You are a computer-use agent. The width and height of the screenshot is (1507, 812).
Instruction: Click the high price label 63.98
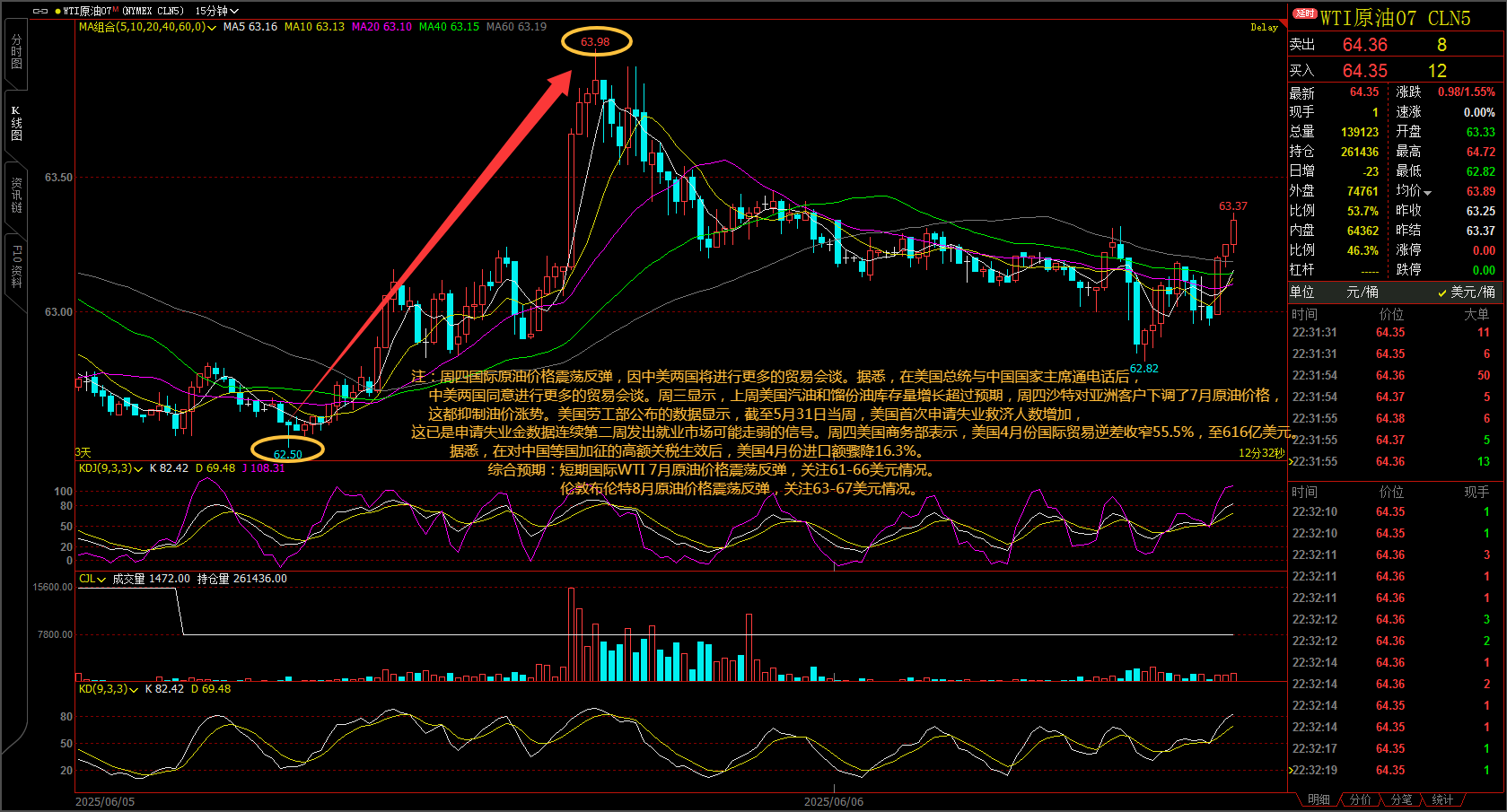tap(595, 42)
